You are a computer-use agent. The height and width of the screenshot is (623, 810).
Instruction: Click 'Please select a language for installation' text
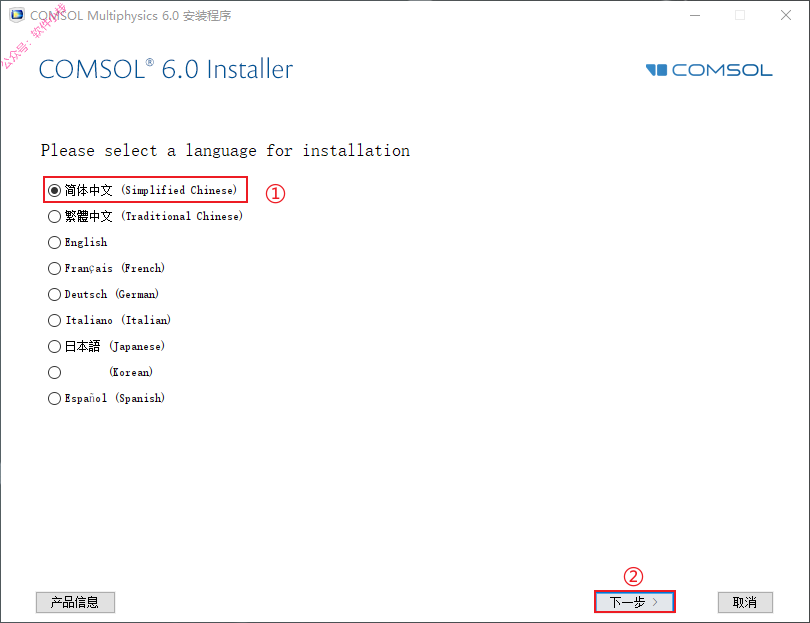pyautogui.click(x=225, y=151)
